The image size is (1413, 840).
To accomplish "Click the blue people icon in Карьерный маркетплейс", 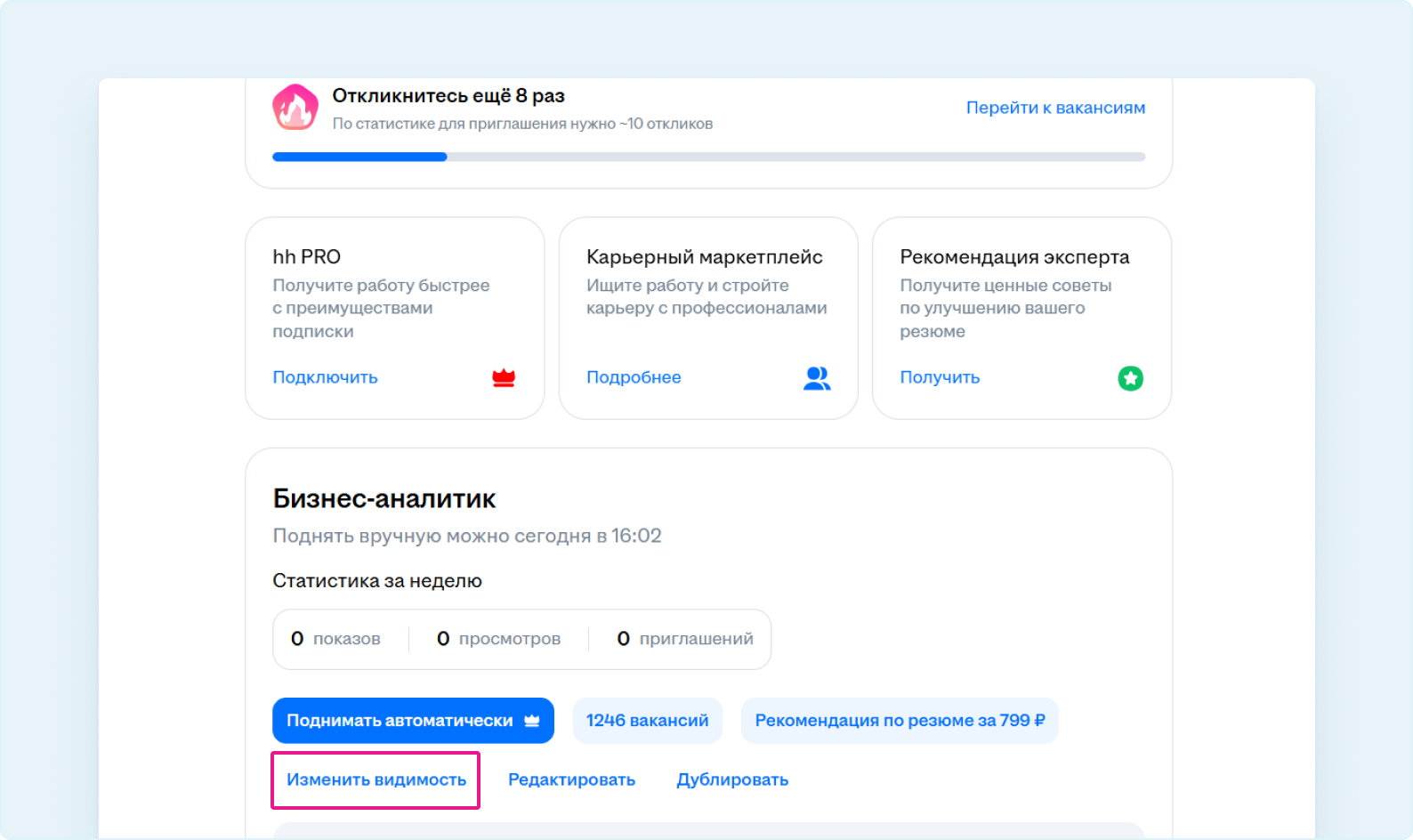I will click(x=817, y=378).
